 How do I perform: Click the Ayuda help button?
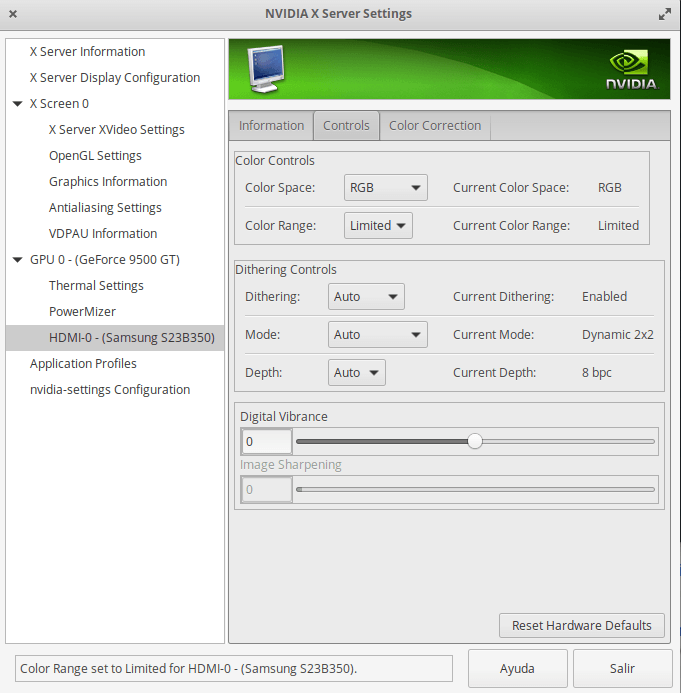coord(517,668)
